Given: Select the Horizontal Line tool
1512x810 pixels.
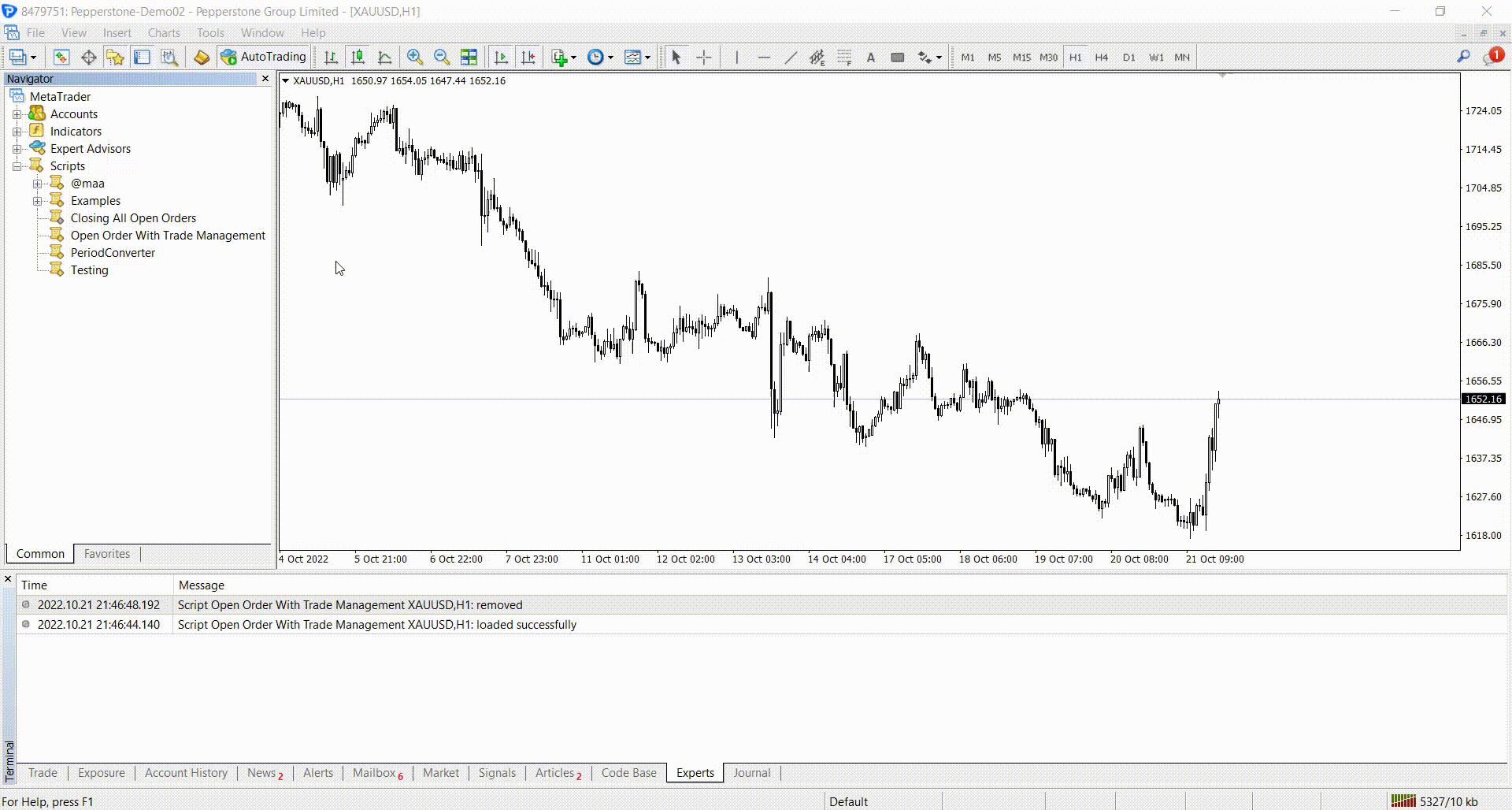Looking at the screenshot, I should click(x=763, y=57).
